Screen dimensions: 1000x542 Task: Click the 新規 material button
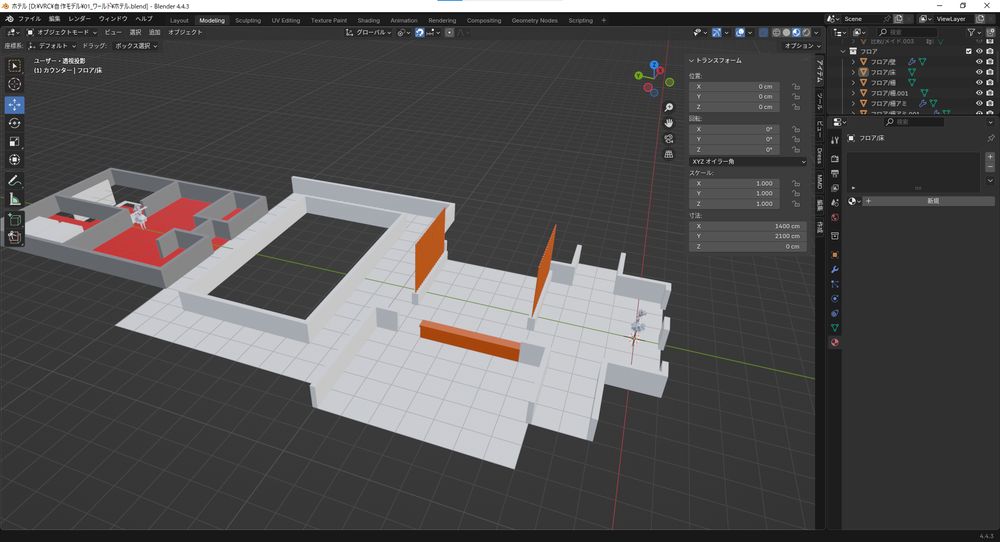click(932, 201)
